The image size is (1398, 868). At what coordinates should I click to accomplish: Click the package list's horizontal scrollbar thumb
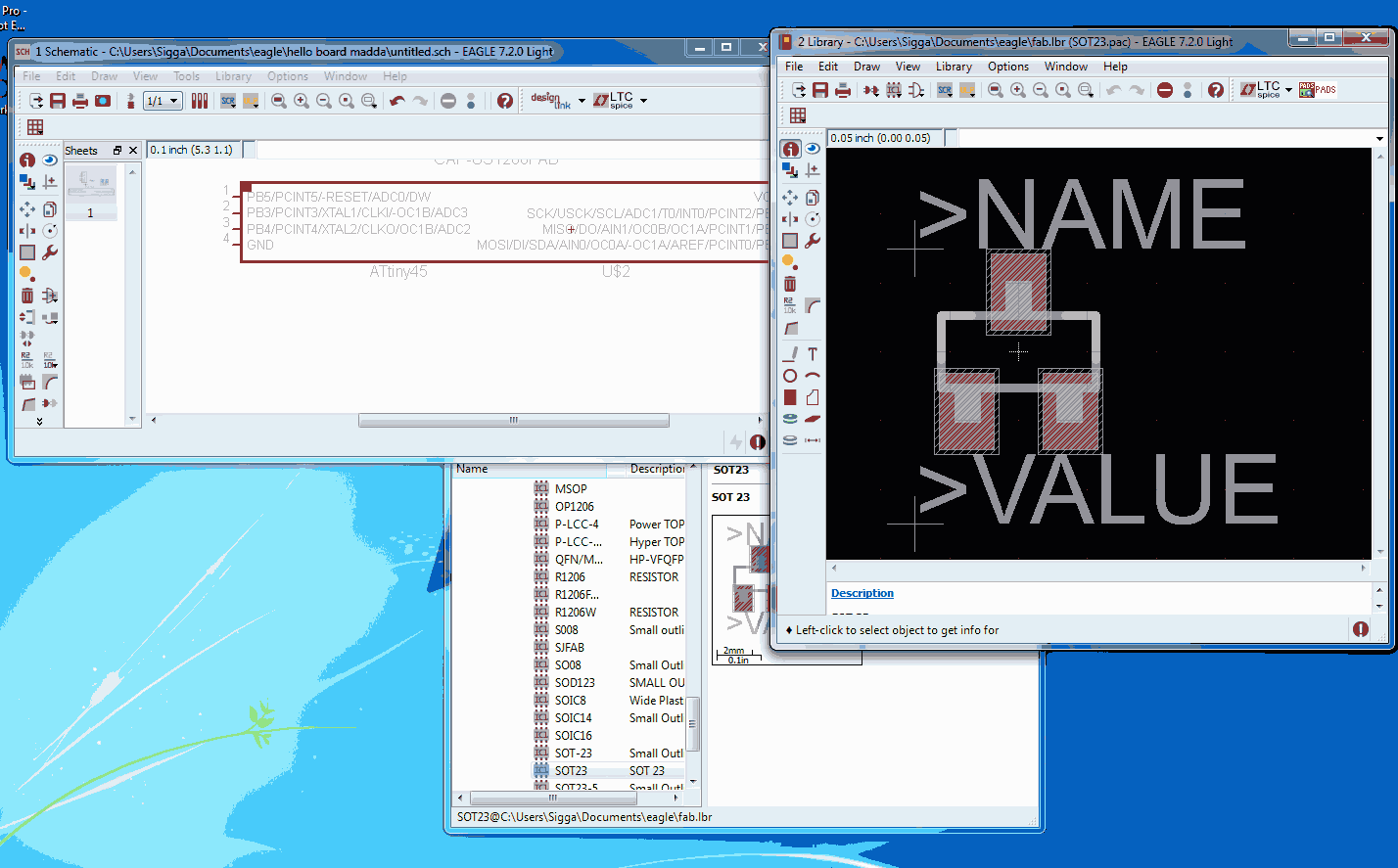click(x=553, y=798)
